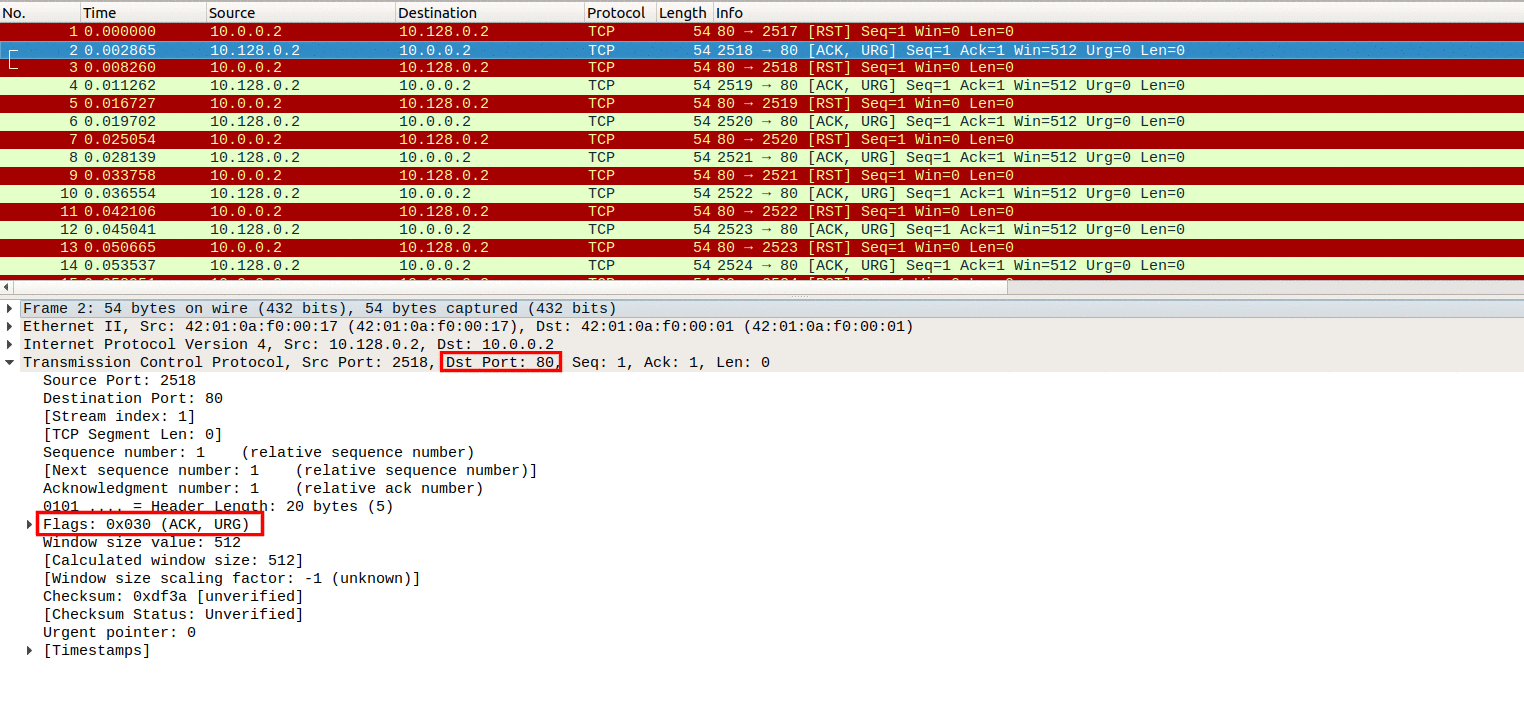Sort by the Info column header
The image size is (1524, 701).
pos(1118,13)
